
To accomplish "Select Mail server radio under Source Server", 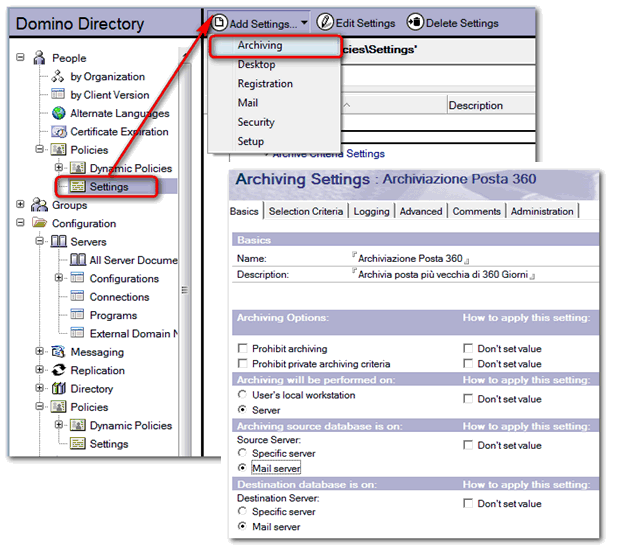I will [x=242, y=468].
